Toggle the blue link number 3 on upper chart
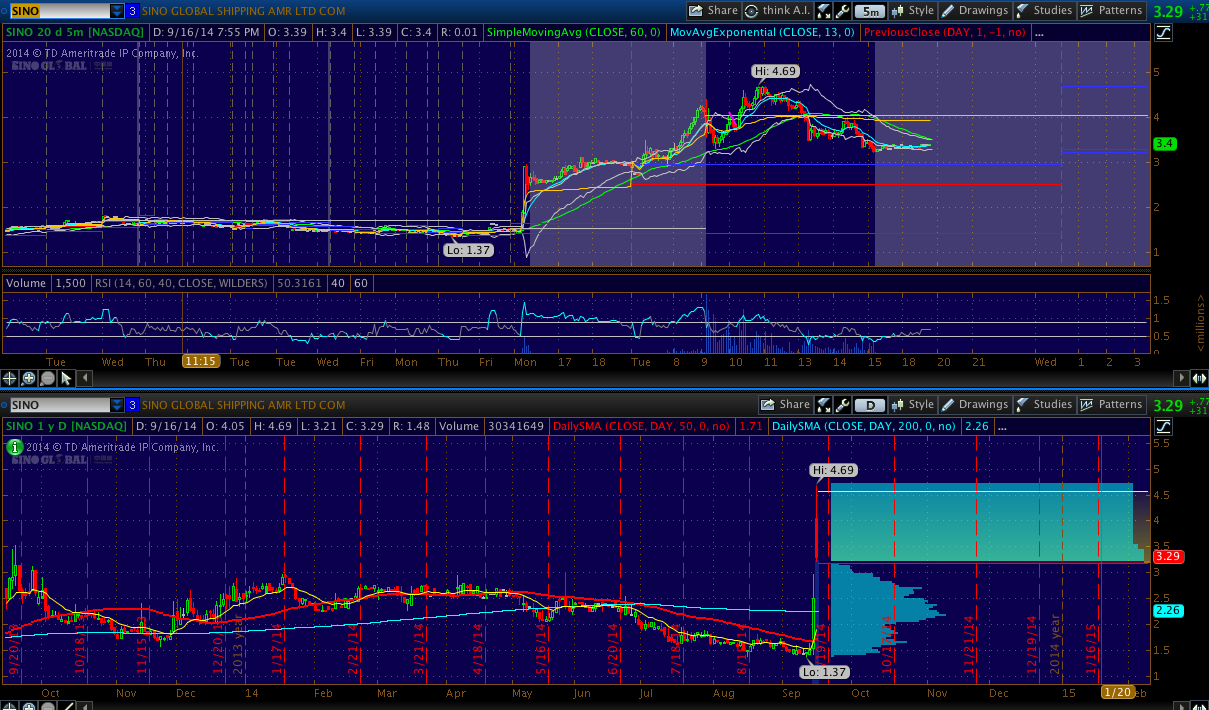Viewport: 1209px width, 710px height. point(133,11)
